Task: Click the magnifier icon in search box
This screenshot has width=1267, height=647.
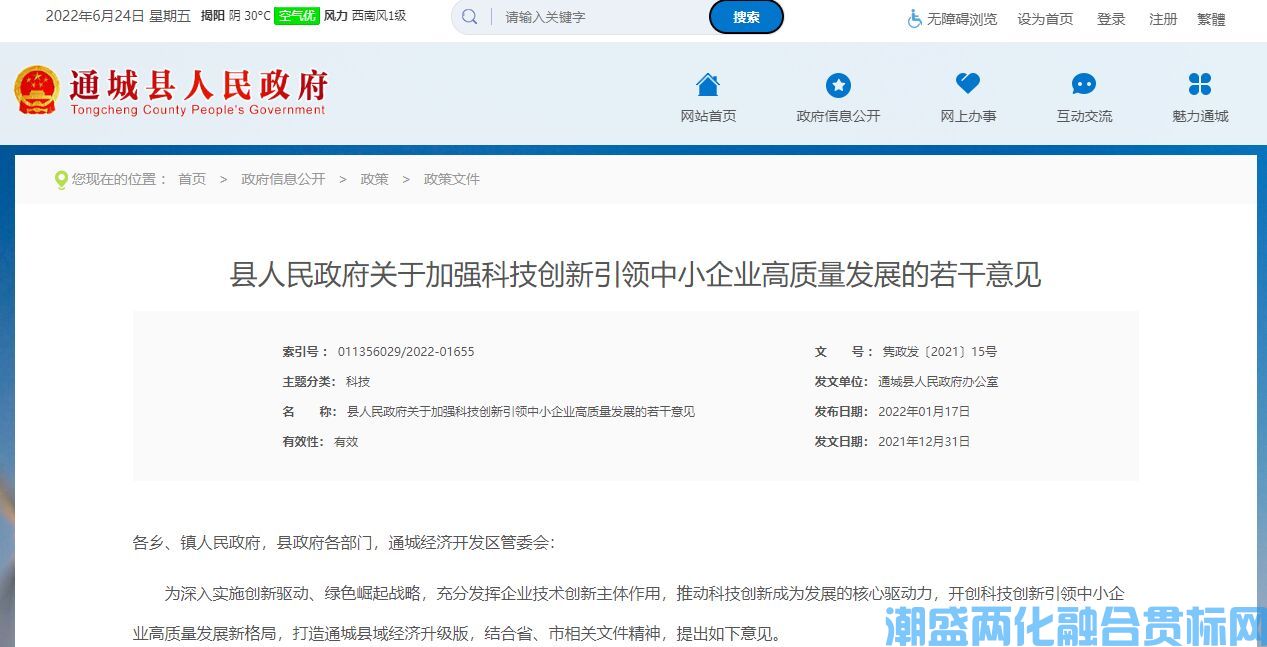Action: [469, 17]
